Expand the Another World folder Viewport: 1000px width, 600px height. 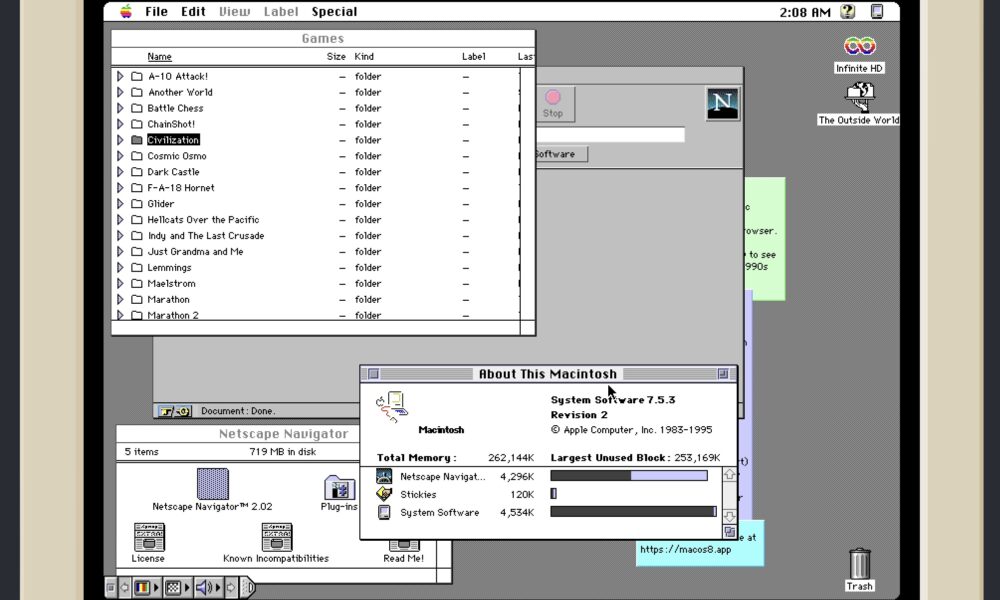pyautogui.click(x=120, y=92)
